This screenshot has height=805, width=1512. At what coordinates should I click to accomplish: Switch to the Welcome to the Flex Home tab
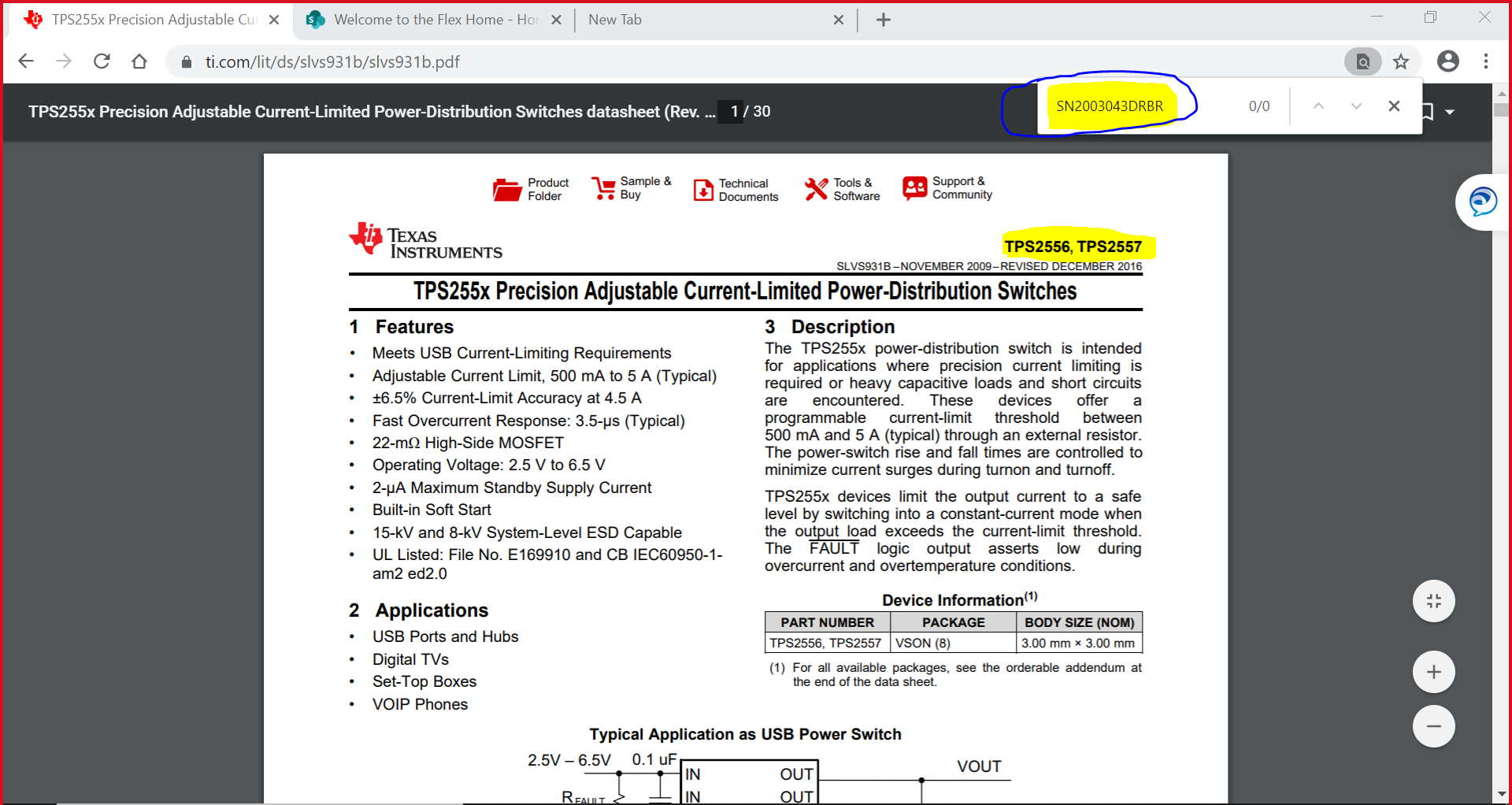click(435, 20)
